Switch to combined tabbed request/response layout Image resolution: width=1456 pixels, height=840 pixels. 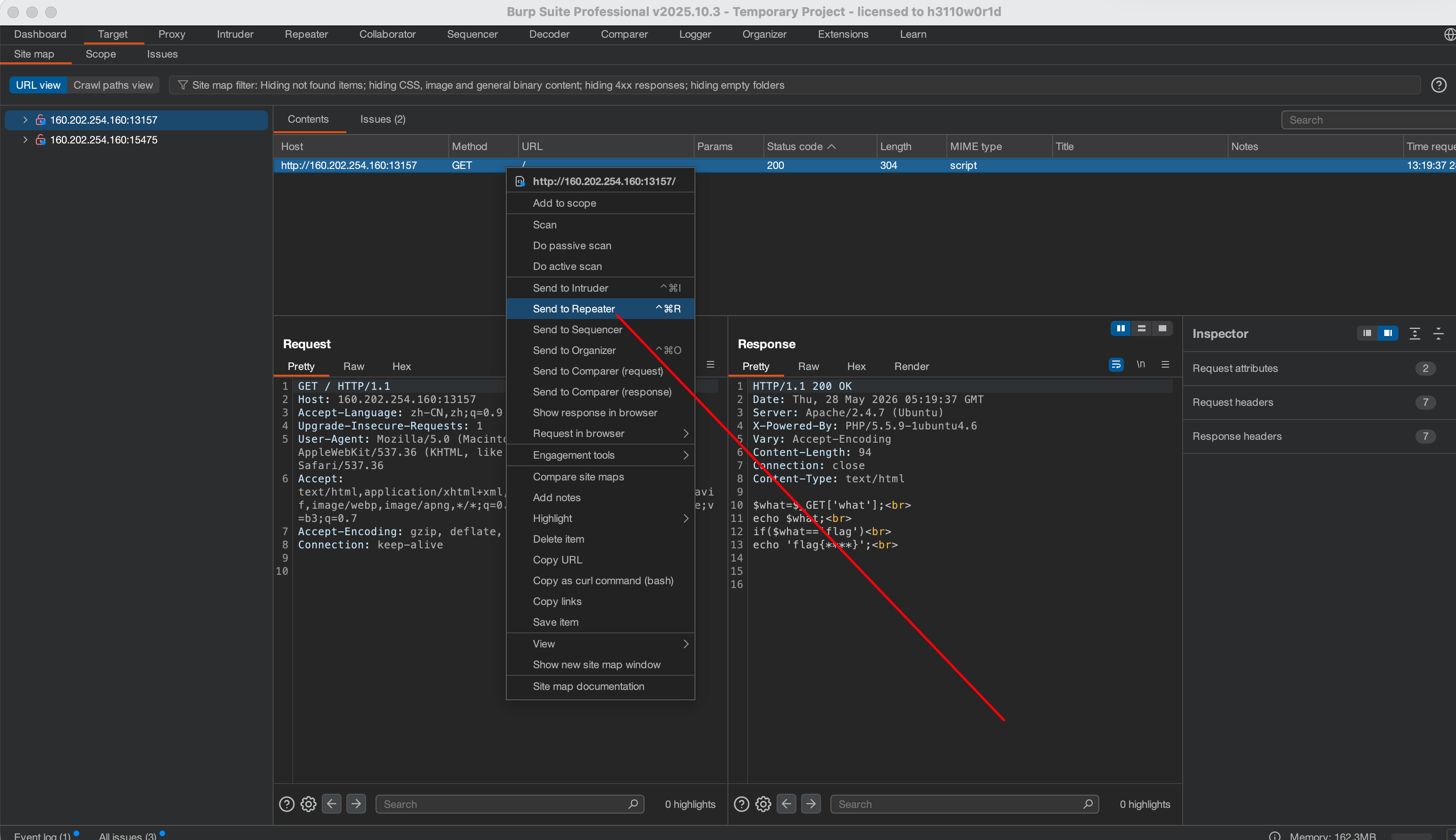tap(1162, 328)
